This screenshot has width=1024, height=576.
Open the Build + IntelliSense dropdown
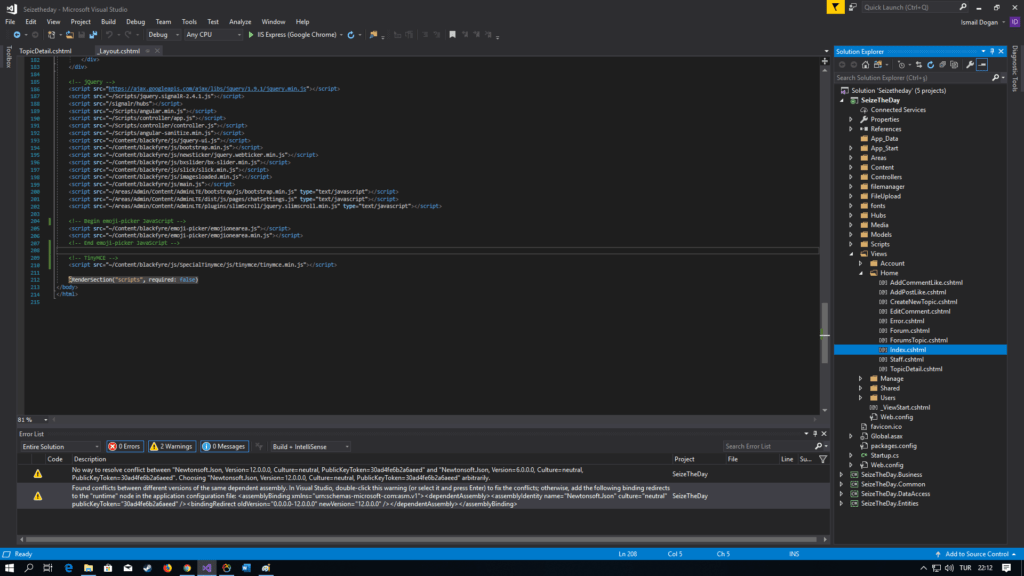point(310,447)
